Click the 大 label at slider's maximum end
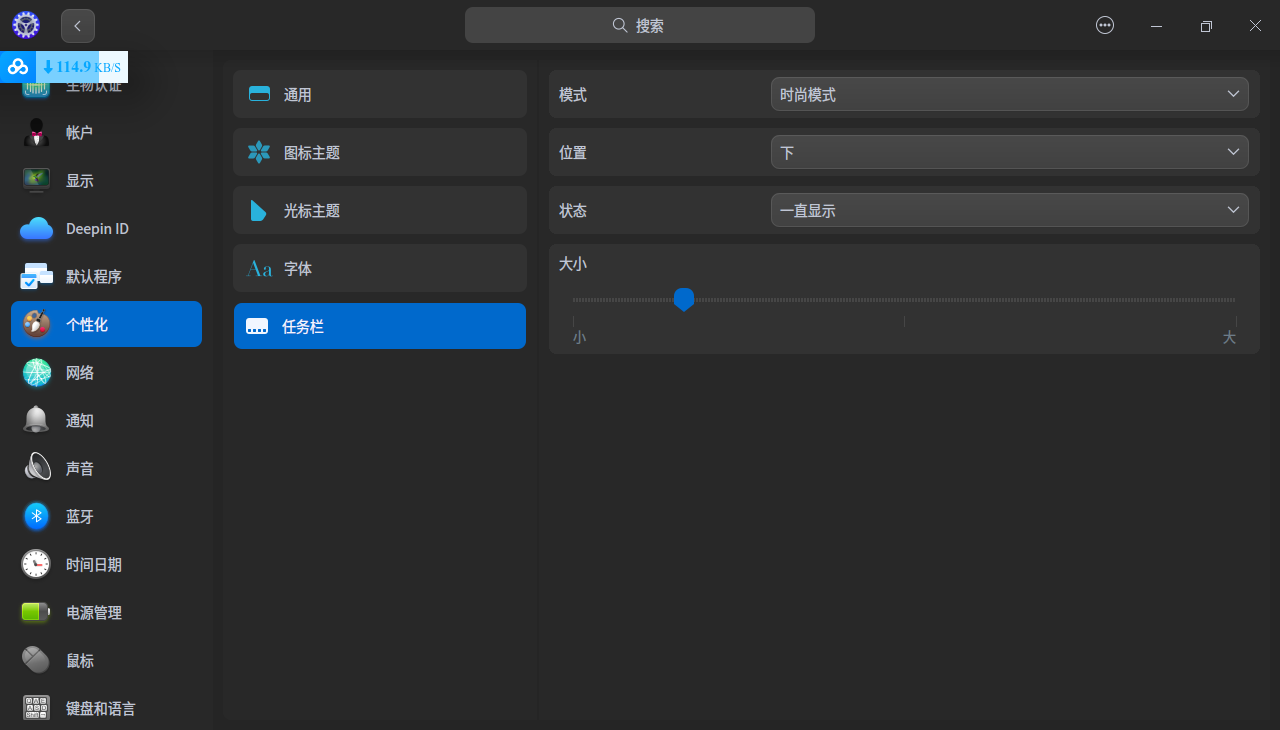 1229,338
